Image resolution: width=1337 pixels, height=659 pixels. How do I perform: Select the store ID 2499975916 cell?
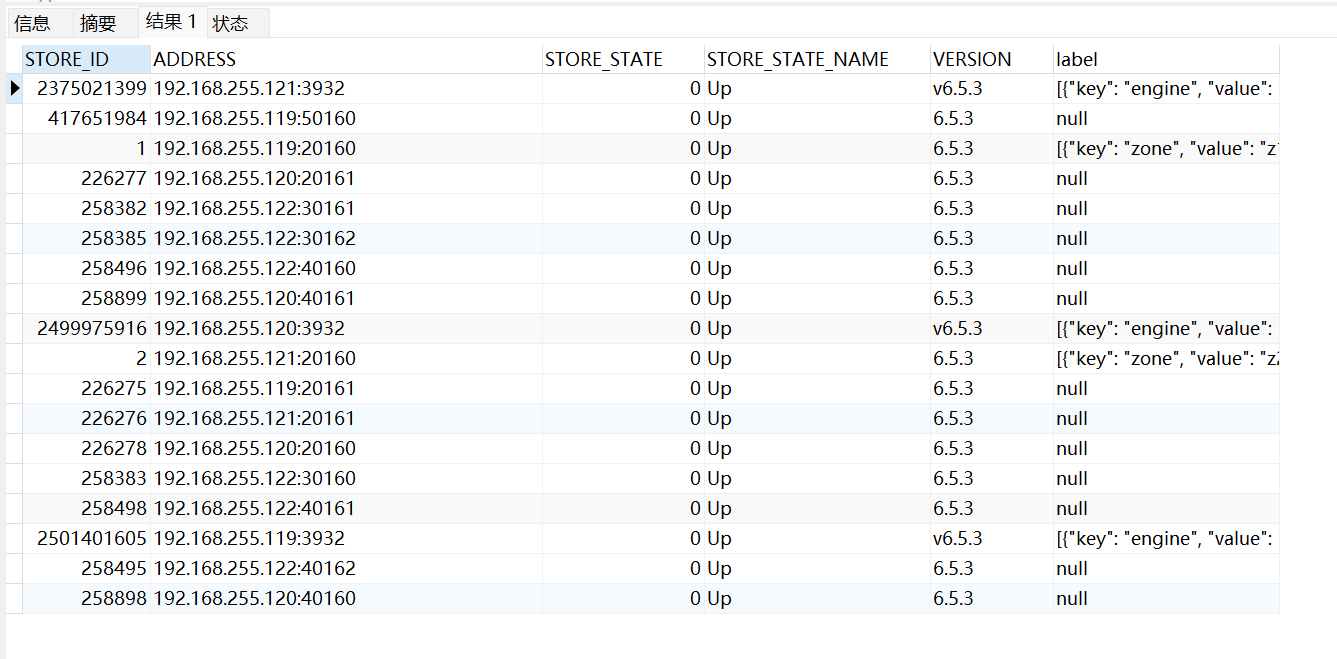tap(92, 329)
